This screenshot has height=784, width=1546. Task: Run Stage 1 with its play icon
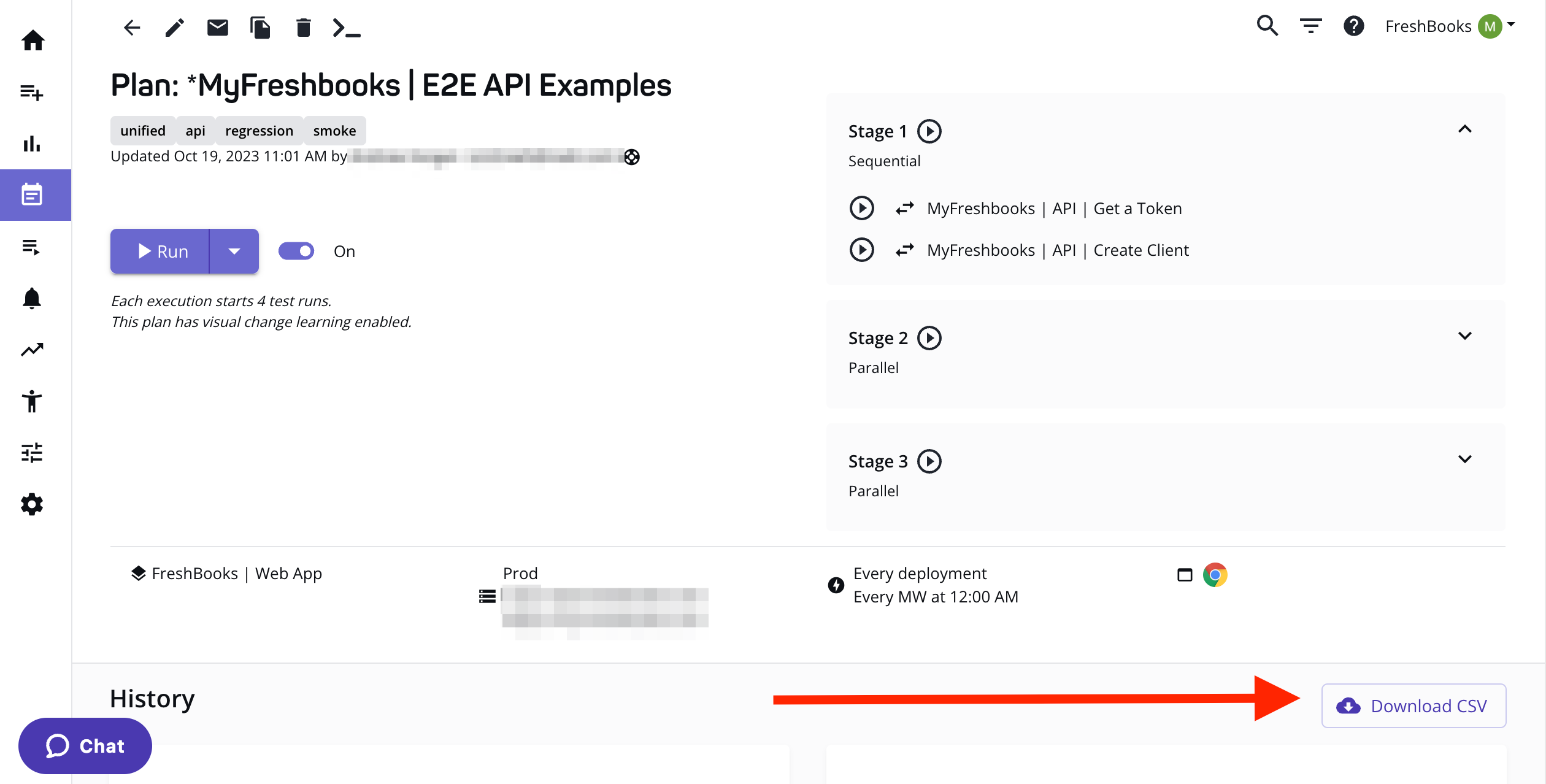[x=929, y=131]
